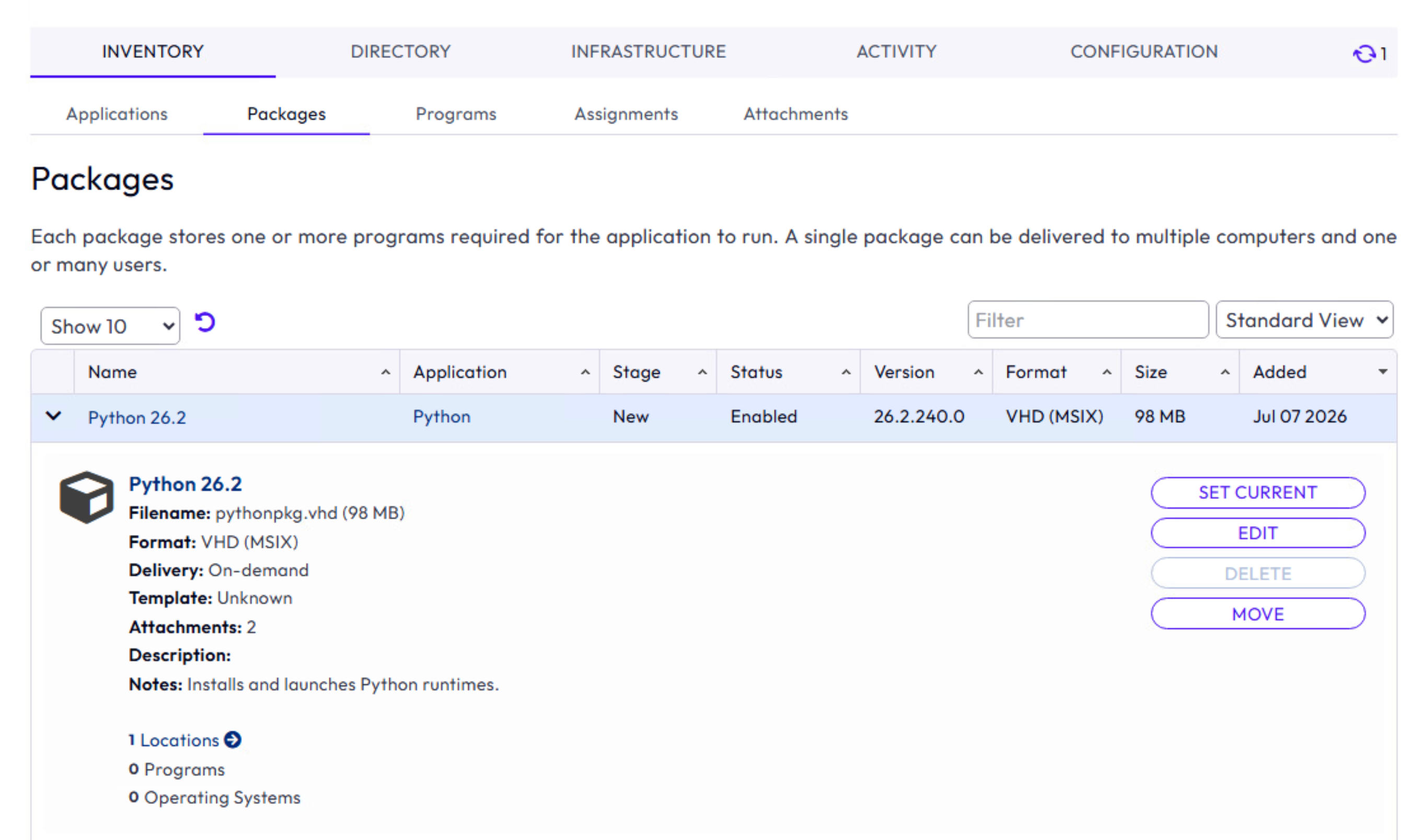Open the Python application link
Viewport: 1410px width, 840px height.
pos(442,416)
